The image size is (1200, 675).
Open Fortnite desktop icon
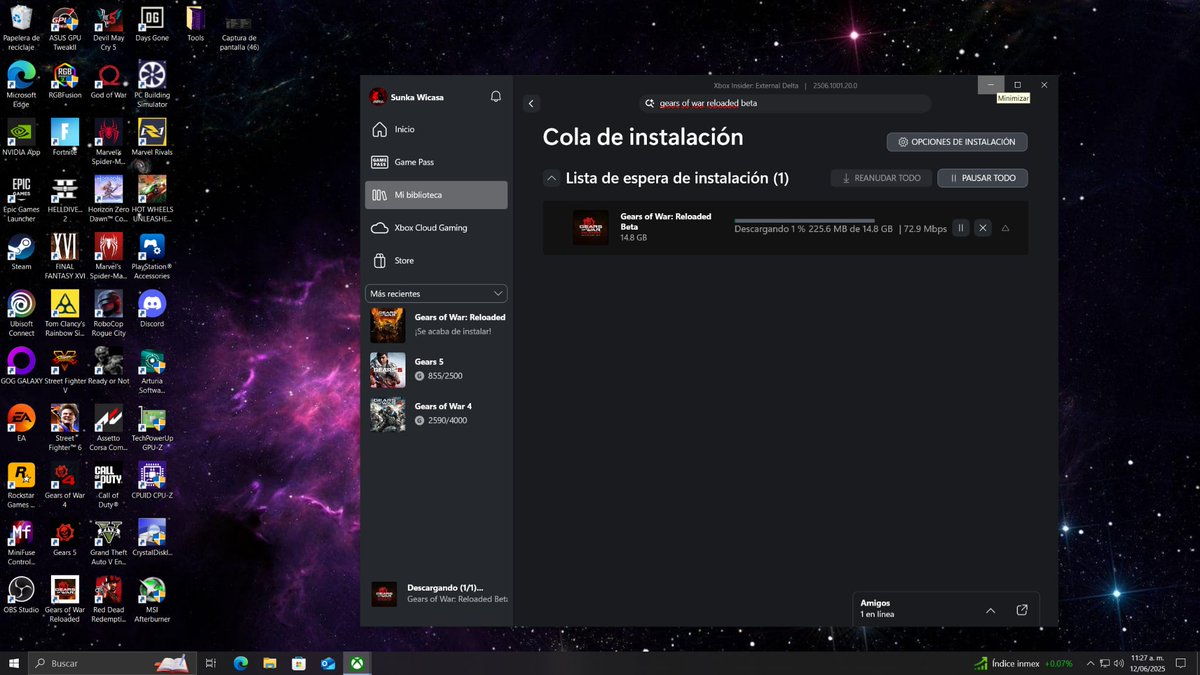(x=65, y=138)
